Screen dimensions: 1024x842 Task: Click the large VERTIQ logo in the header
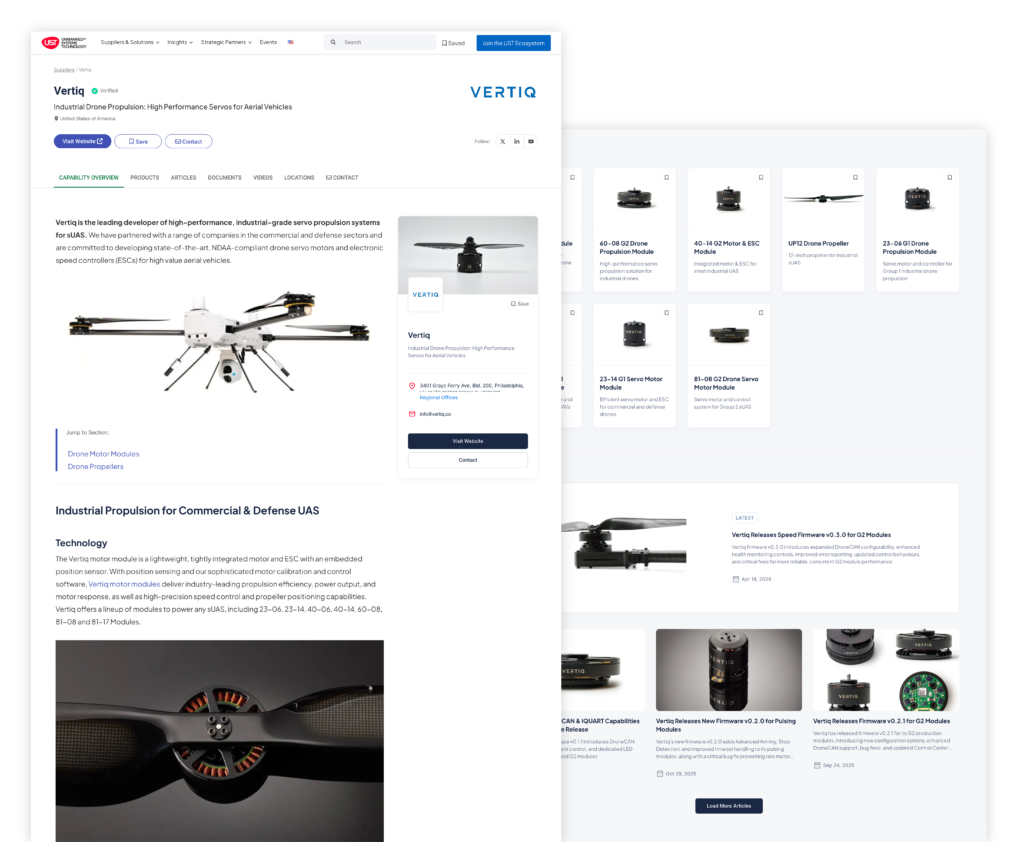pyautogui.click(x=503, y=92)
